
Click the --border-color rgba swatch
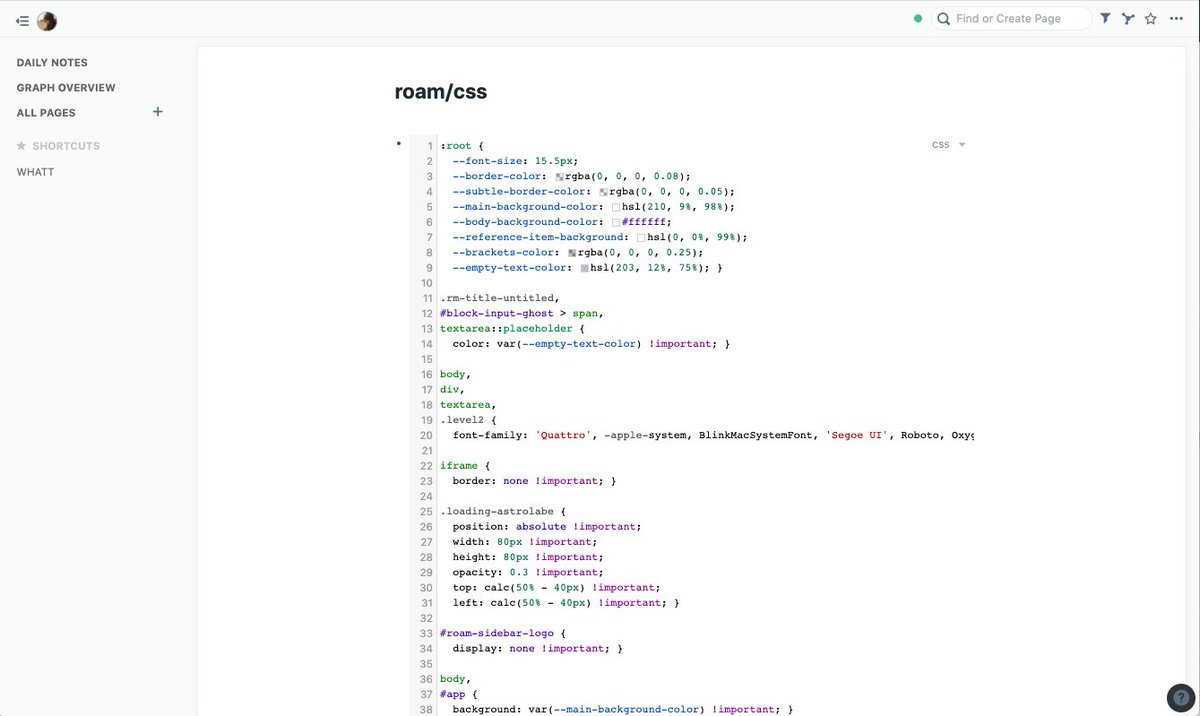[x=559, y=176]
